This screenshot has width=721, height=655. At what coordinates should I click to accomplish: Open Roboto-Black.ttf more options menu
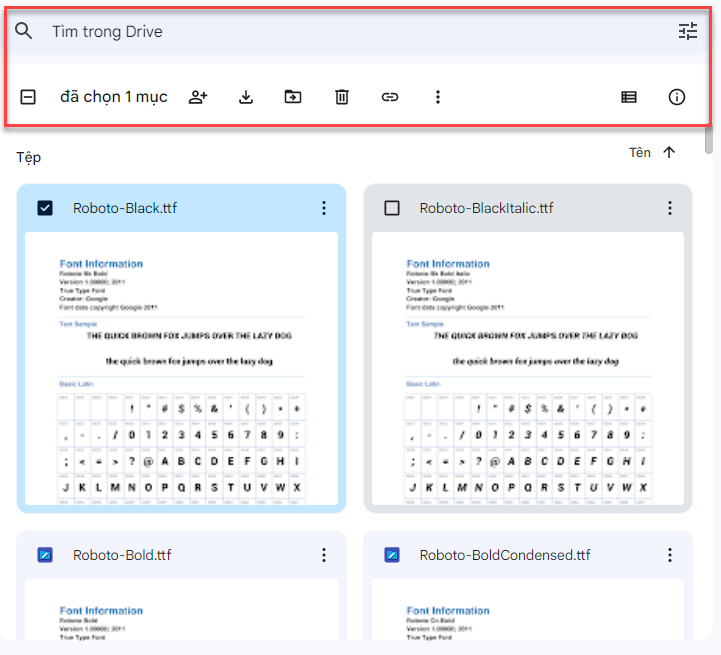pos(324,208)
